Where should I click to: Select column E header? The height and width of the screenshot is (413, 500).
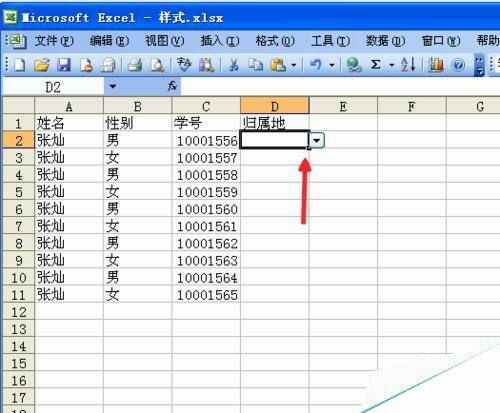(x=343, y=106)
